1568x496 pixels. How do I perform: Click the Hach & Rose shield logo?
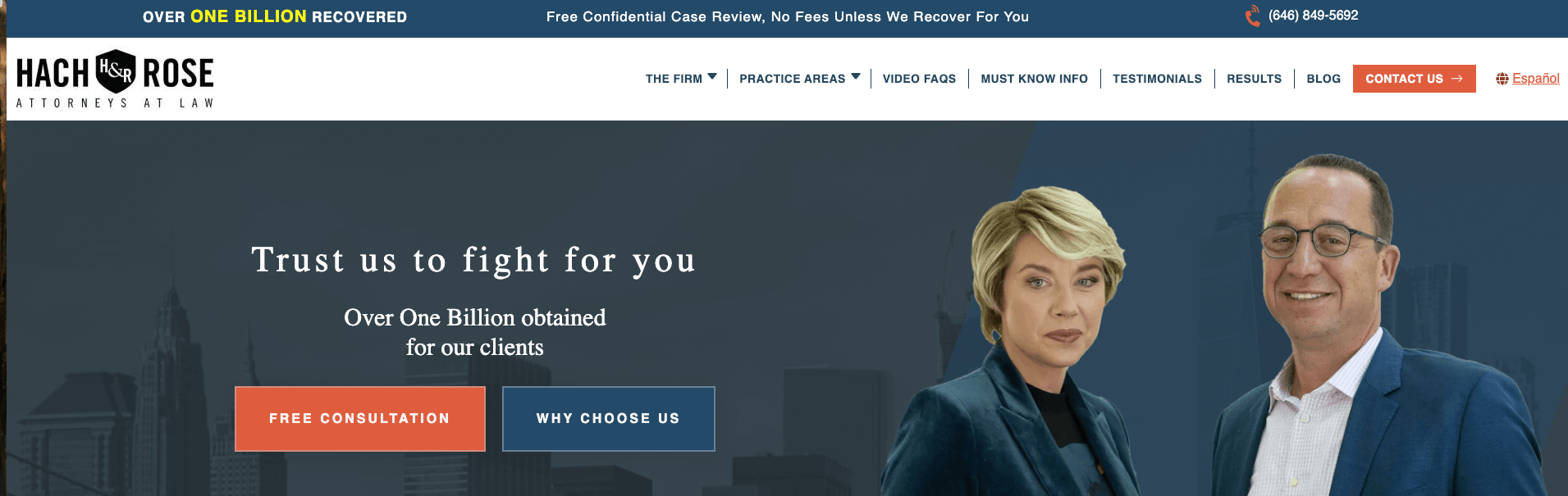click(x=116, y=71)
